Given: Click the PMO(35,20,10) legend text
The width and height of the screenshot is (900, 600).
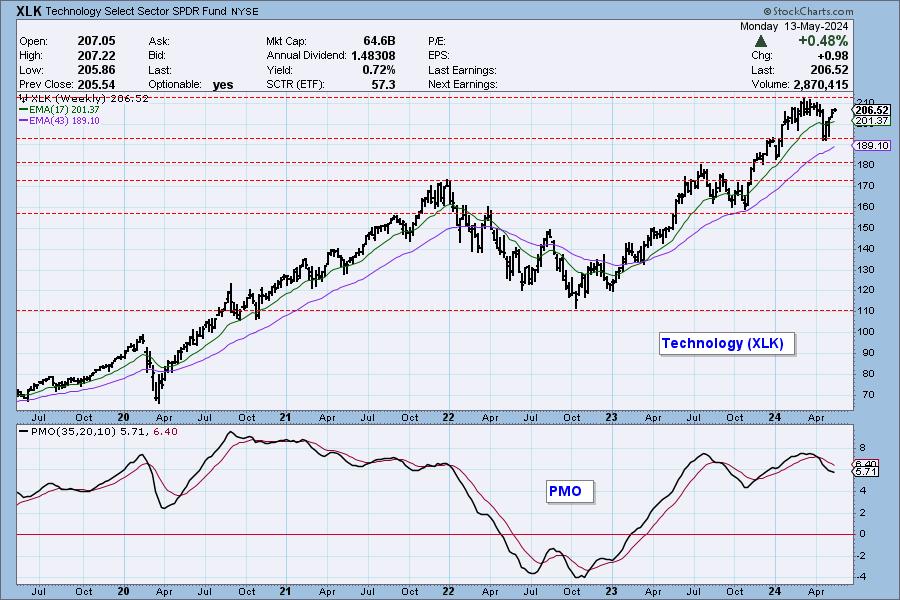Looking at the screenshot, I should [x=73, y=431].
